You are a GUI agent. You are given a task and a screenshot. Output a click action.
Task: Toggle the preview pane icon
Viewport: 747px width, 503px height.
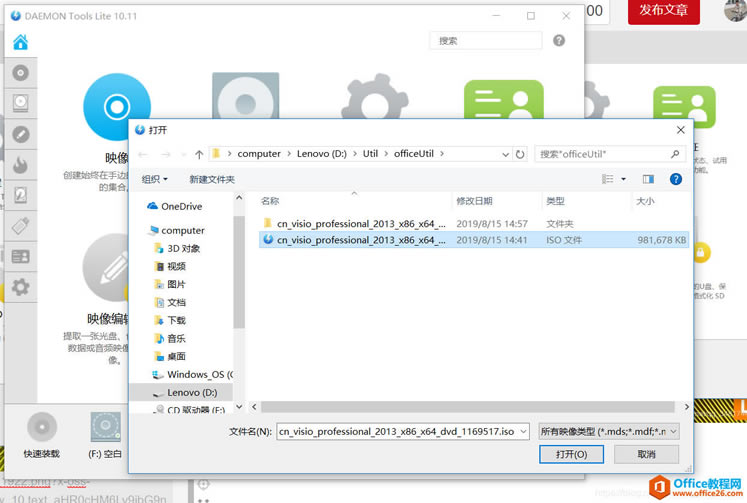tap(648, 179)
